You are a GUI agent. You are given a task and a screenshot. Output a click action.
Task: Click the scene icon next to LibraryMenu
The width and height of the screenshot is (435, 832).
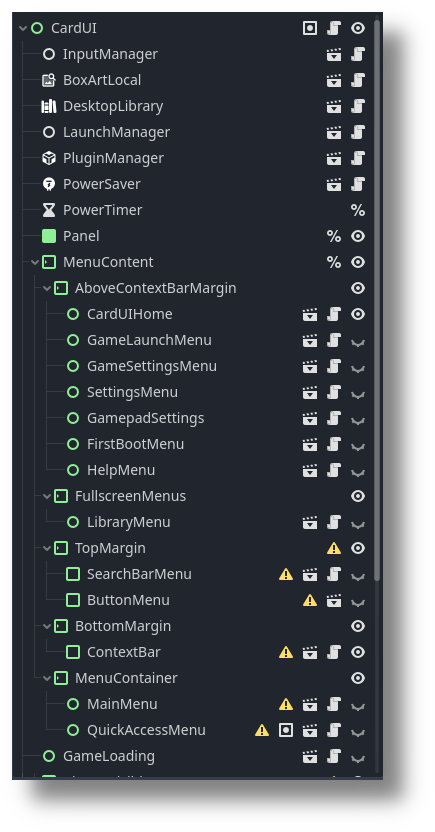(310, 522)
